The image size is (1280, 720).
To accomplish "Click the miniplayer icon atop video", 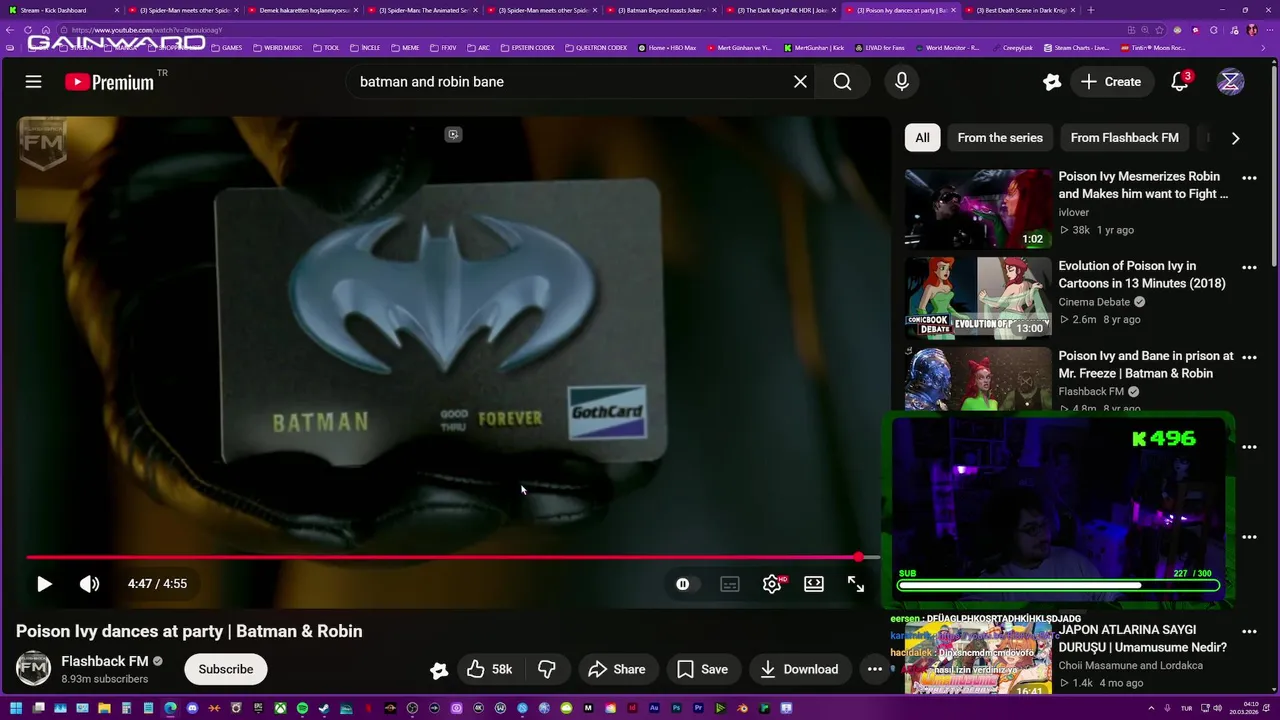I will coord(453,134).
